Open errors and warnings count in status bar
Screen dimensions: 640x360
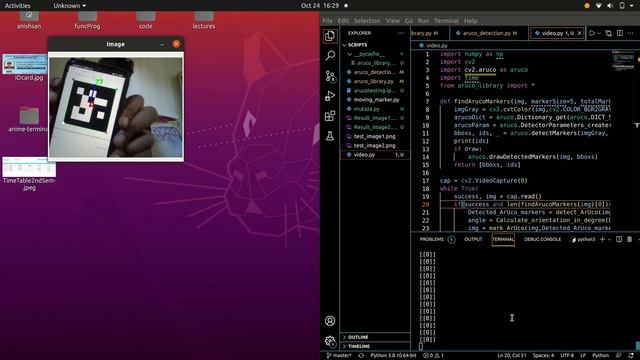(433, 356)
